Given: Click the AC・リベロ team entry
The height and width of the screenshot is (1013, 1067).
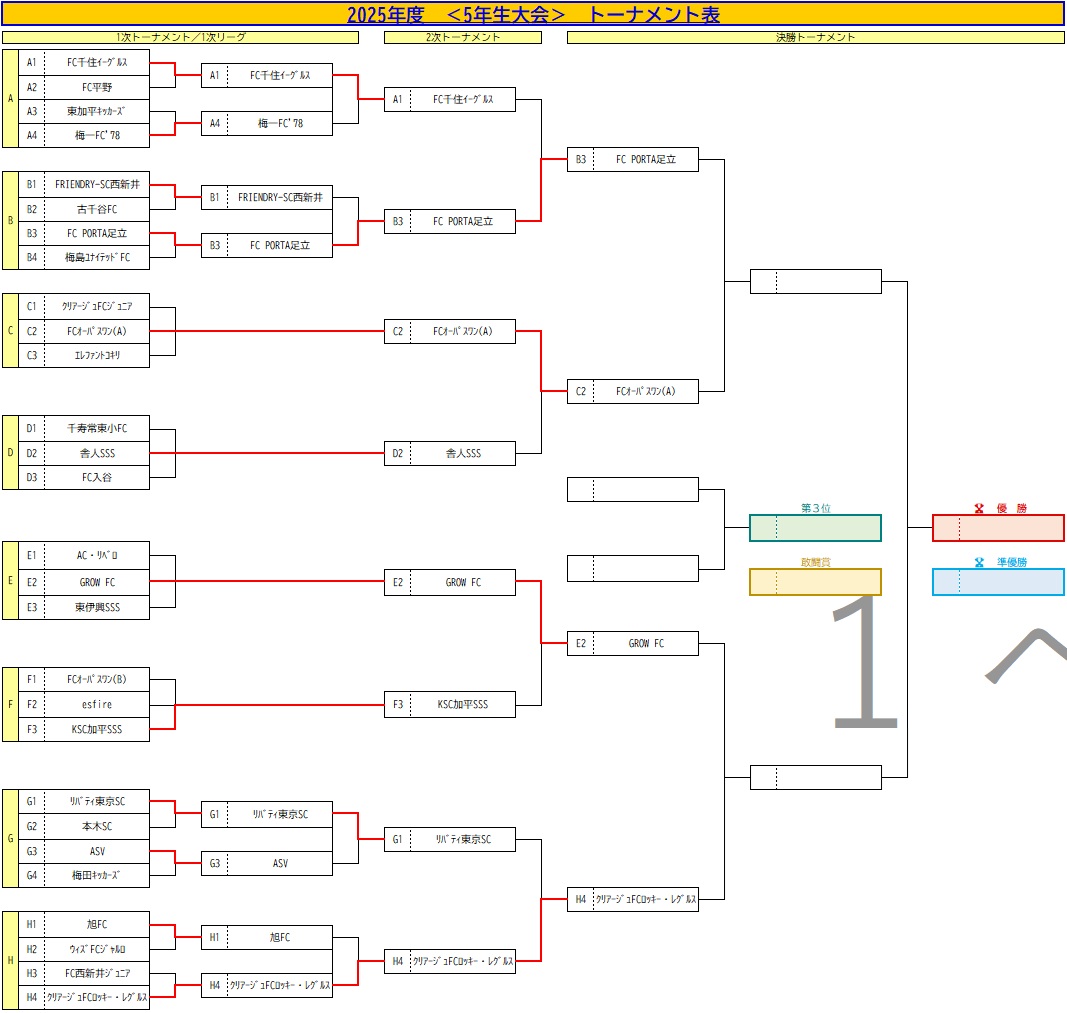Looking at the screenshot, I should [97, 555].
